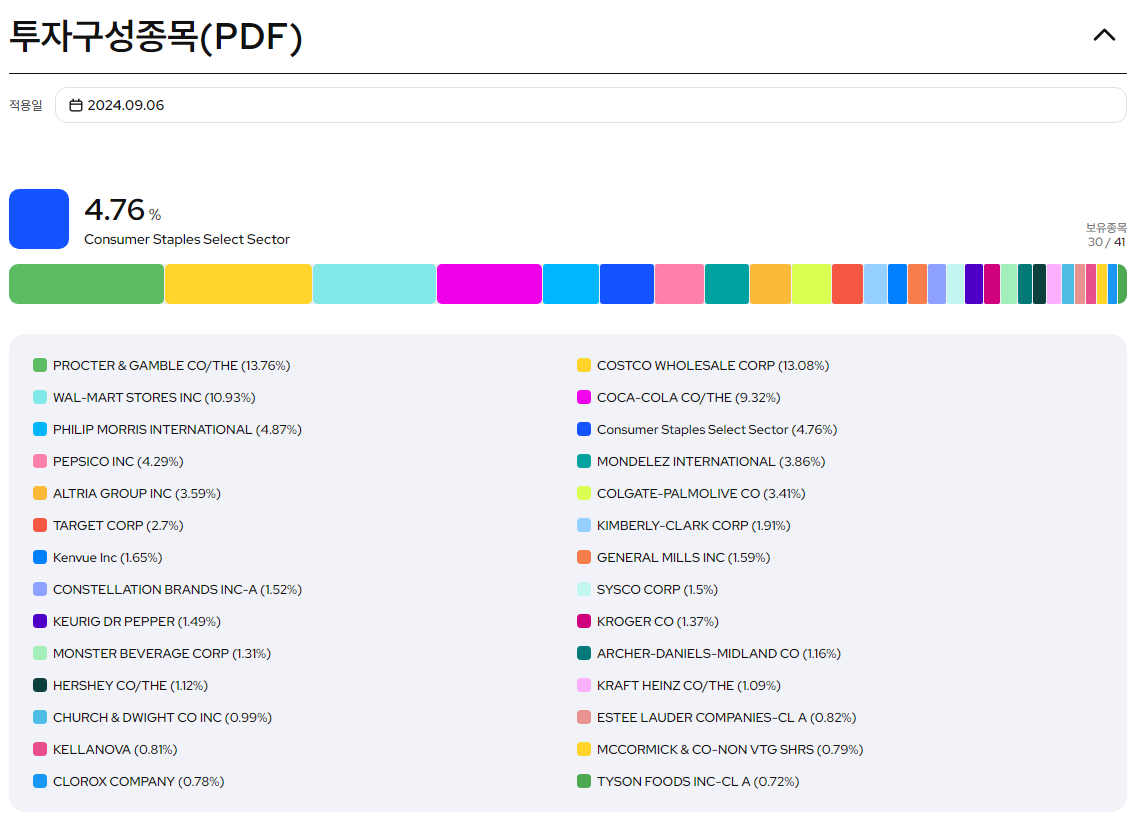Image resolution: width=1145 pixels, height=819 pixels.
Task: Collapse the 투자구성종목(PDF) section chevron
Action: pyautogui.click(x=1103, y=35)
